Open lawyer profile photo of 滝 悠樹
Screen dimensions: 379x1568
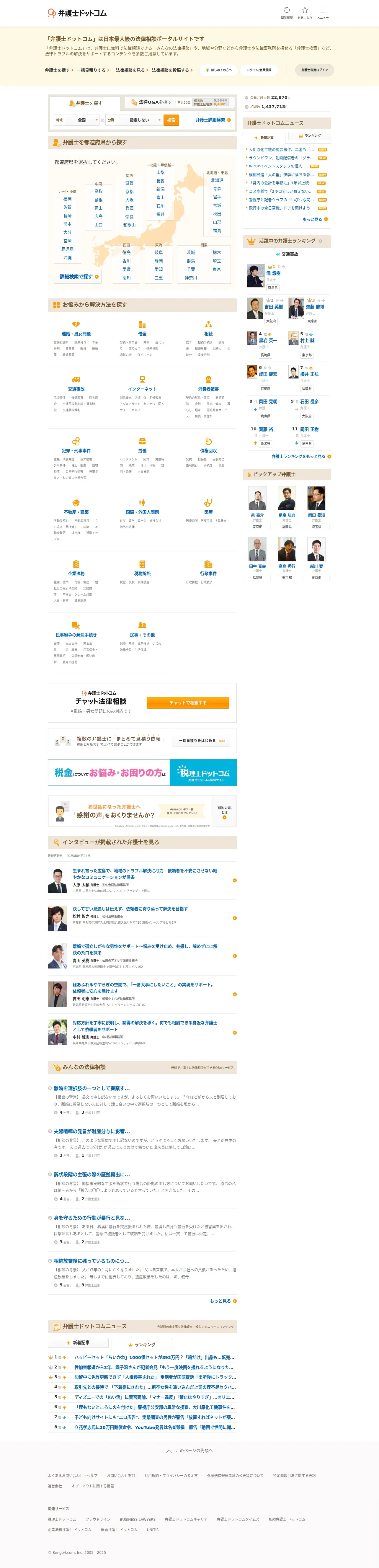pyautogui.click(x=256, y=276)
